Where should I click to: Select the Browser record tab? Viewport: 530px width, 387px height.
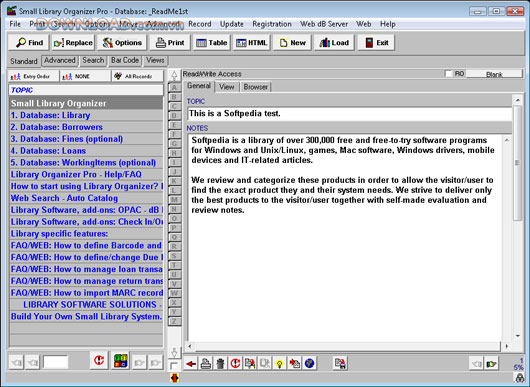256,87
